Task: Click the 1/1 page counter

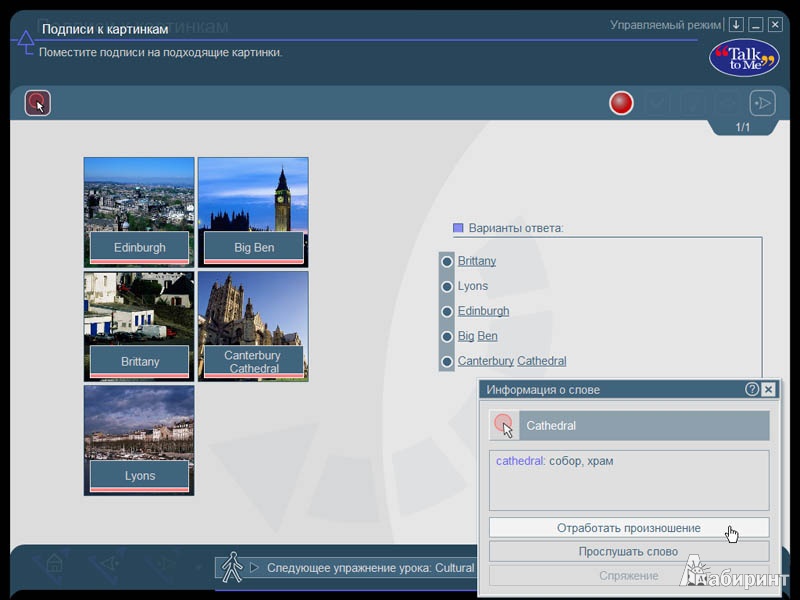Action: pyautogui.click(x=742, y=127)
